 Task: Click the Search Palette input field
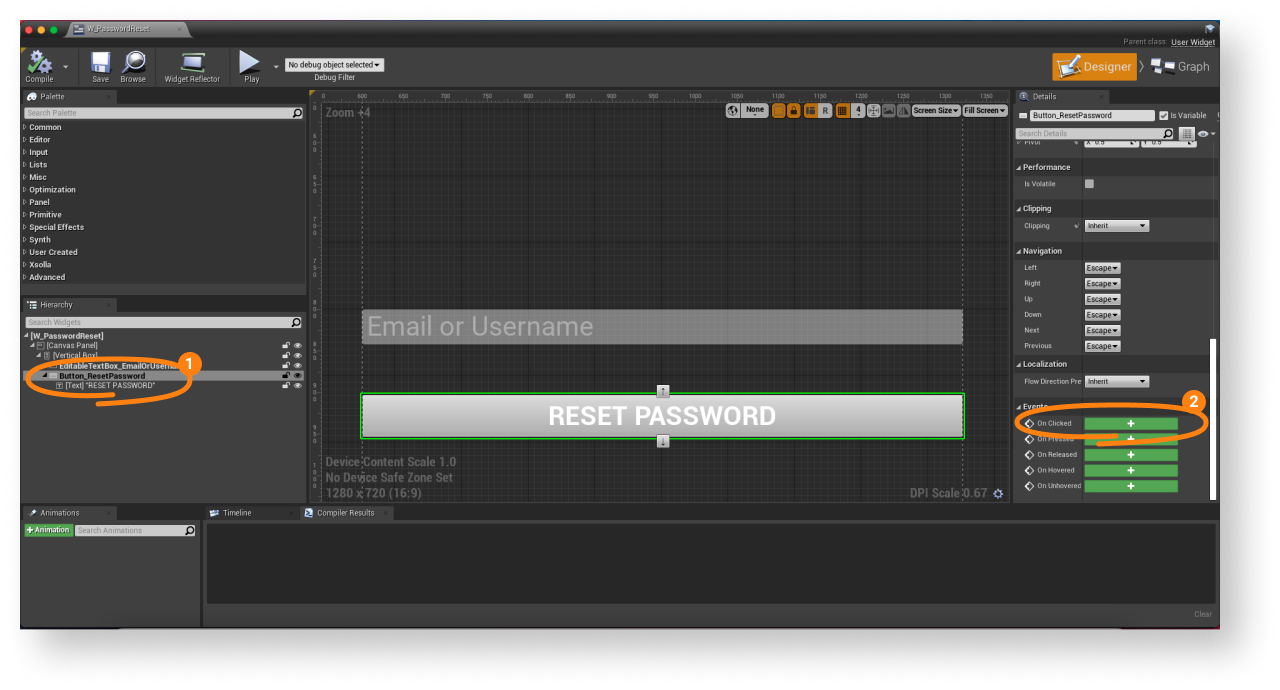point(158,113)
